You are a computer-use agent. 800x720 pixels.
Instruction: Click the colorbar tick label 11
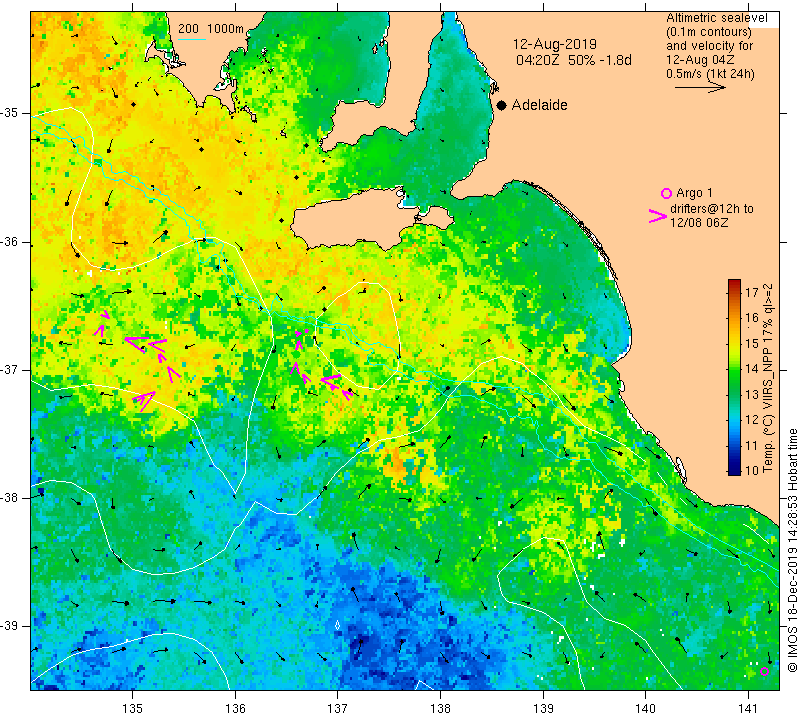click(752, 445)
